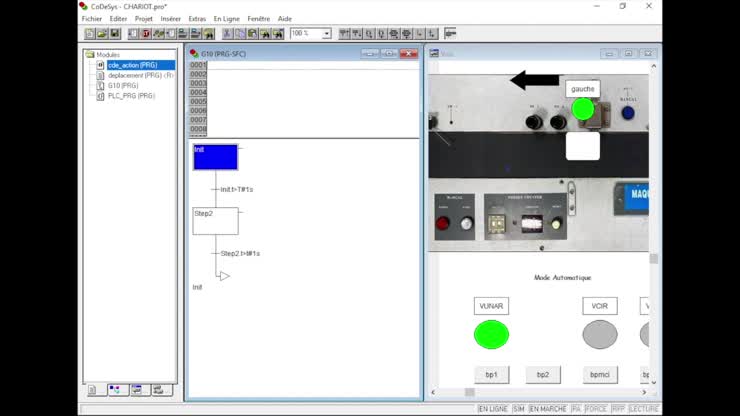The width and height of the screenshot is (740, 416).
Task: Select the blue Init step box
Action: coord(215,157)
